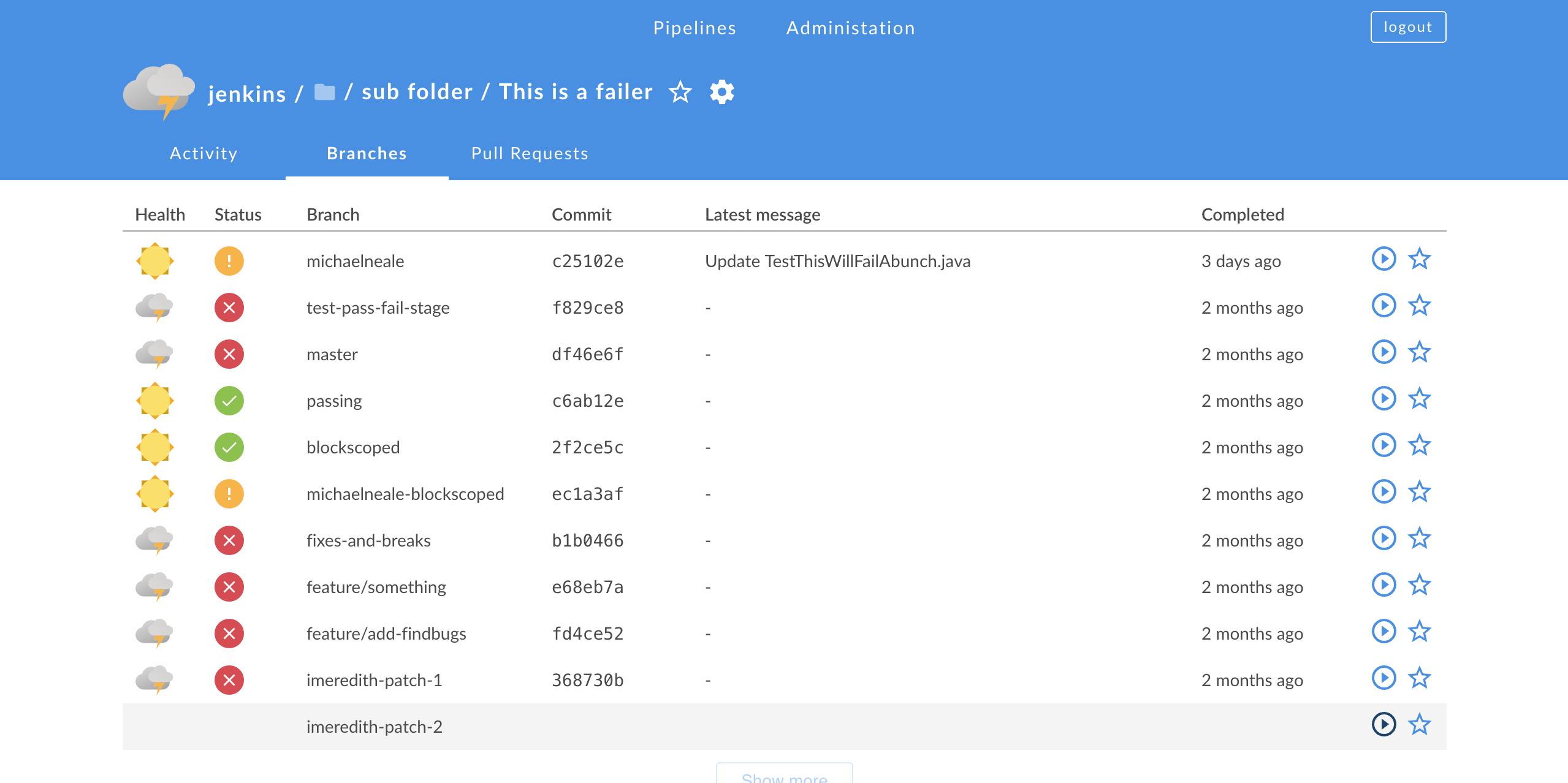This screenshot has width=1568, height=783.
Task: Go to Administration in top navigation
Action: 850,28
